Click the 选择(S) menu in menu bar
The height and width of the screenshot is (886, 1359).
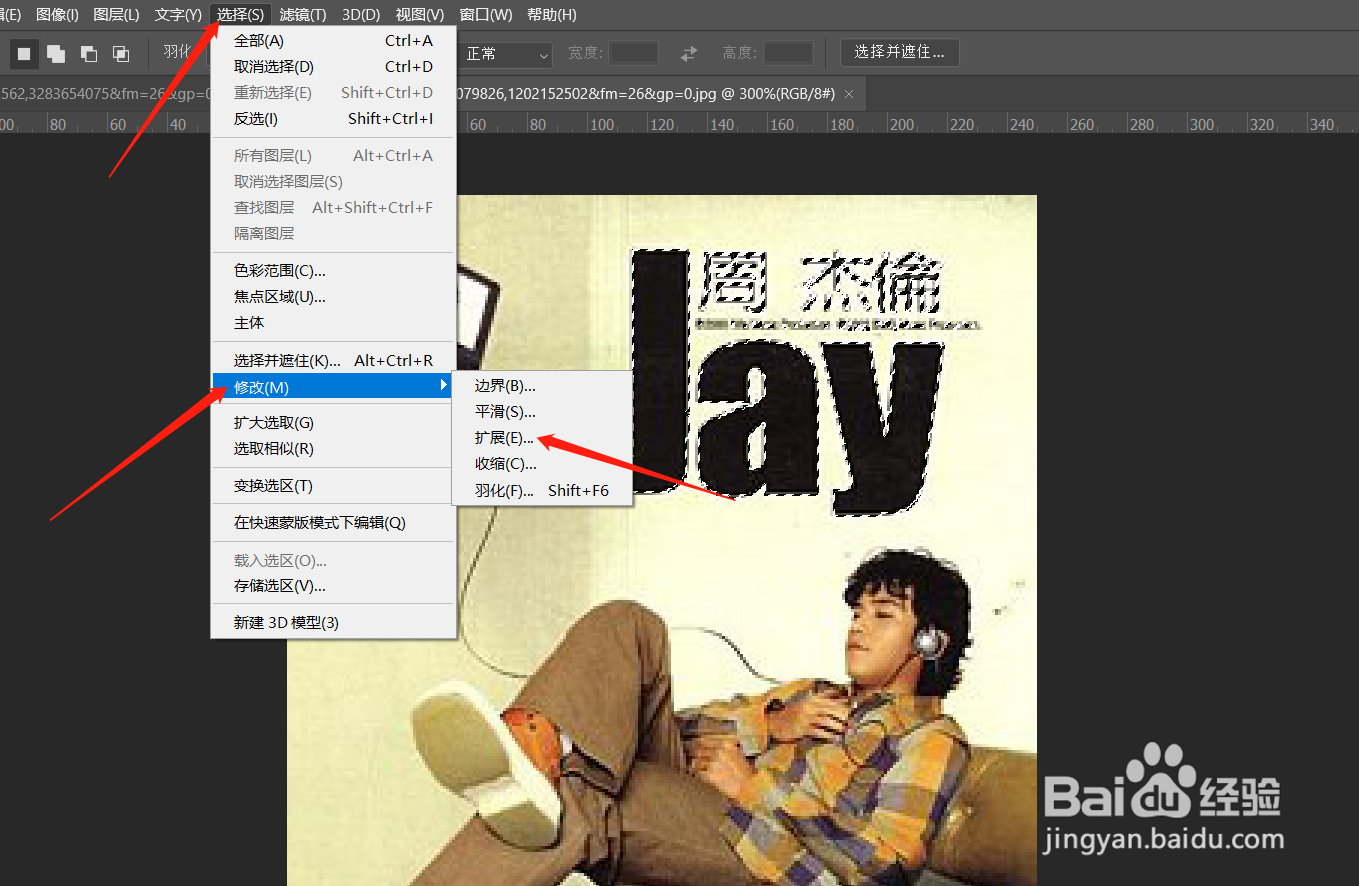[x=241, y=15]
